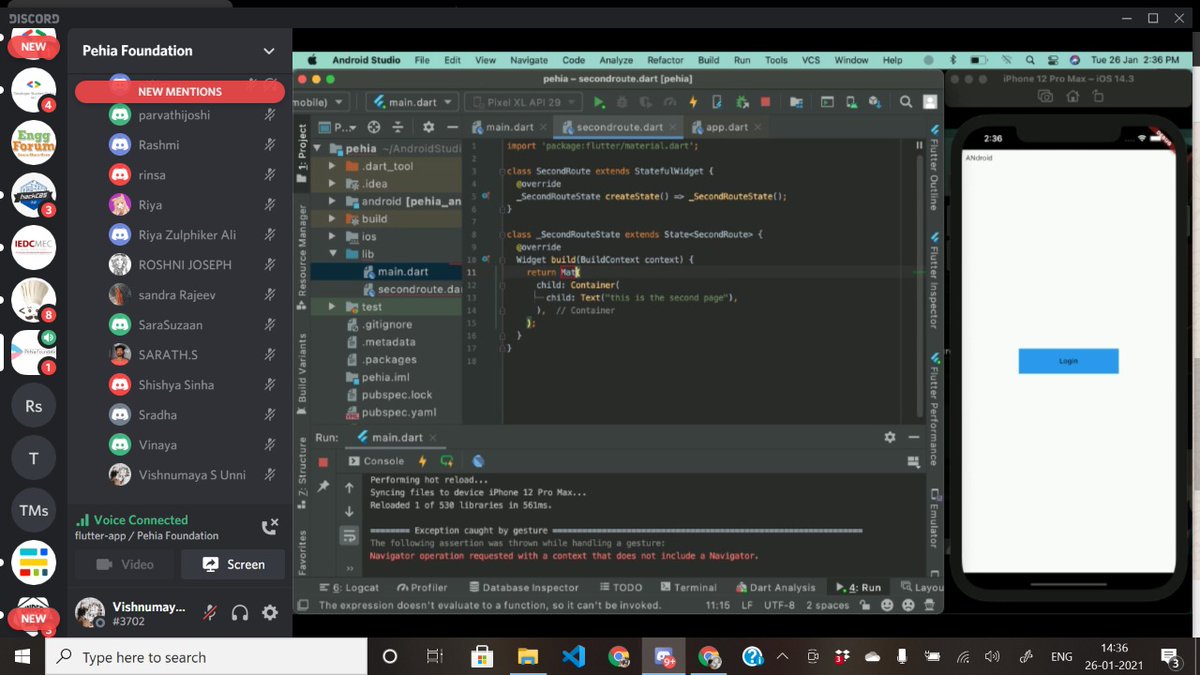The image size is (1200, 675).
Task: Click the locate target icon in Project panel
Action: coord(374,127)
